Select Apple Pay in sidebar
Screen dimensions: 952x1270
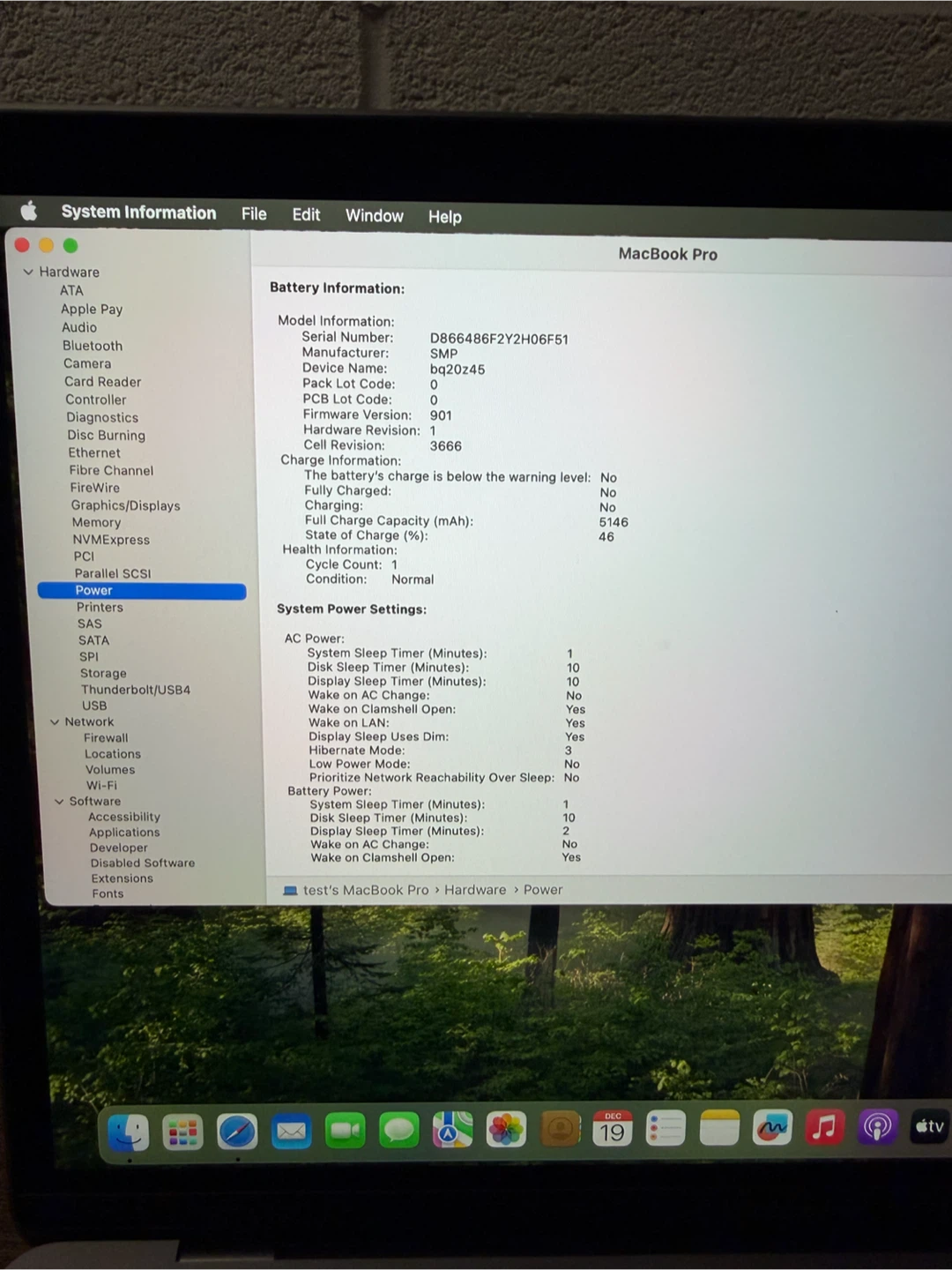point(92,309)
